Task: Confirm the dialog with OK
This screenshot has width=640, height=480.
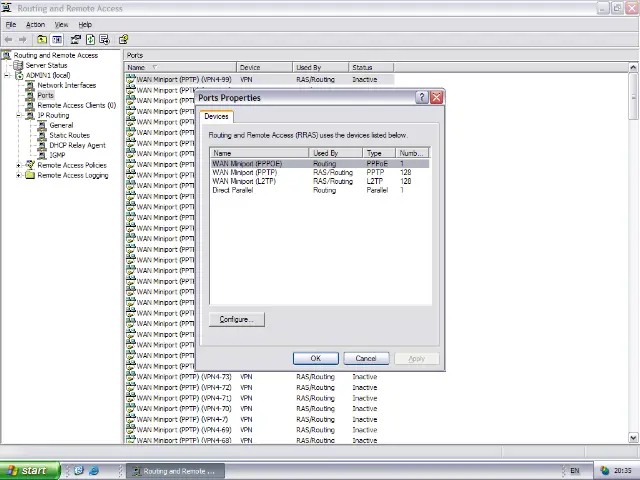Action: pyautogui.click(x=316, y=358)
